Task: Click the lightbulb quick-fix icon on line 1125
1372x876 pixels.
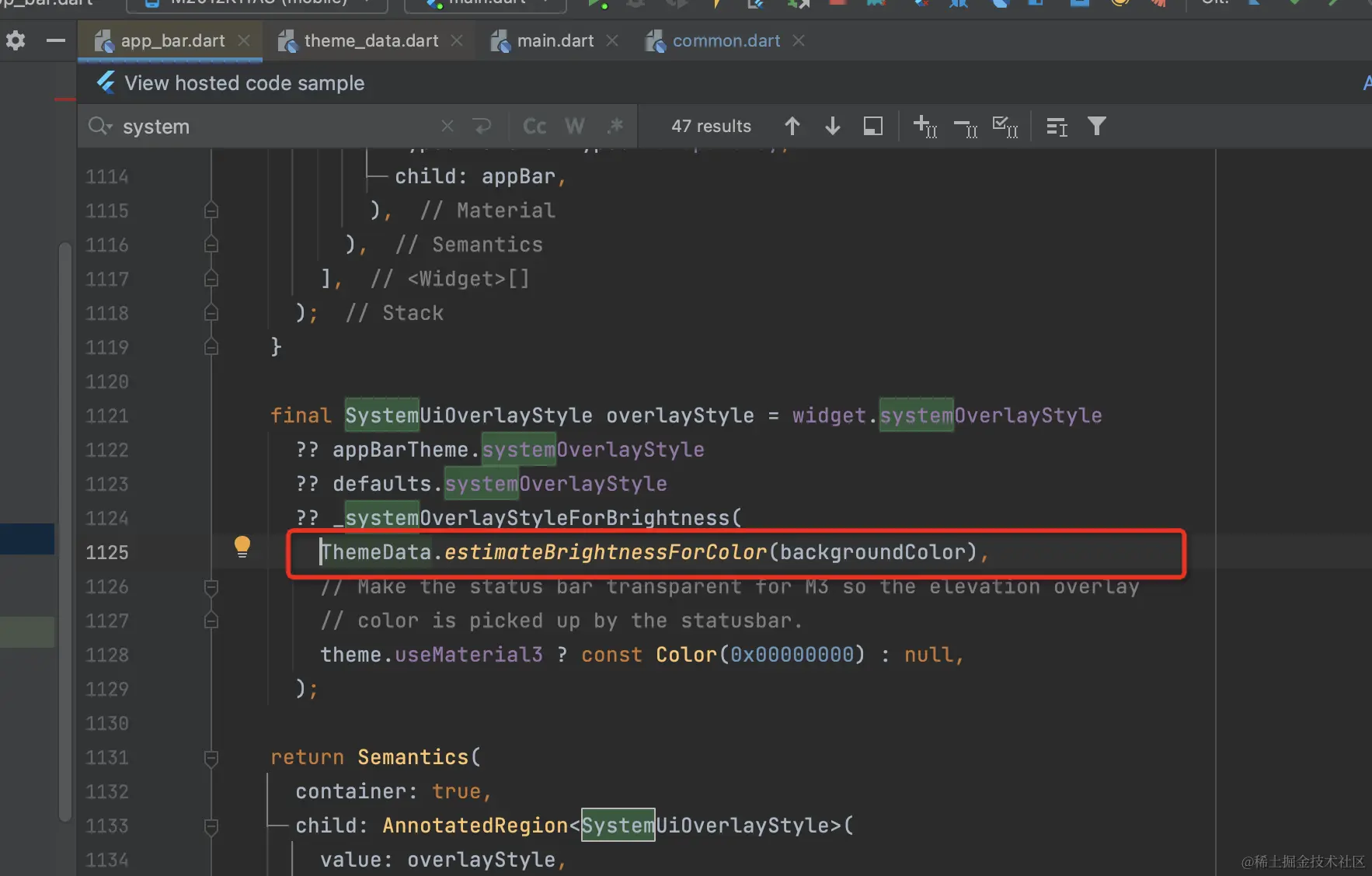Action: click(x=242, y=547)
